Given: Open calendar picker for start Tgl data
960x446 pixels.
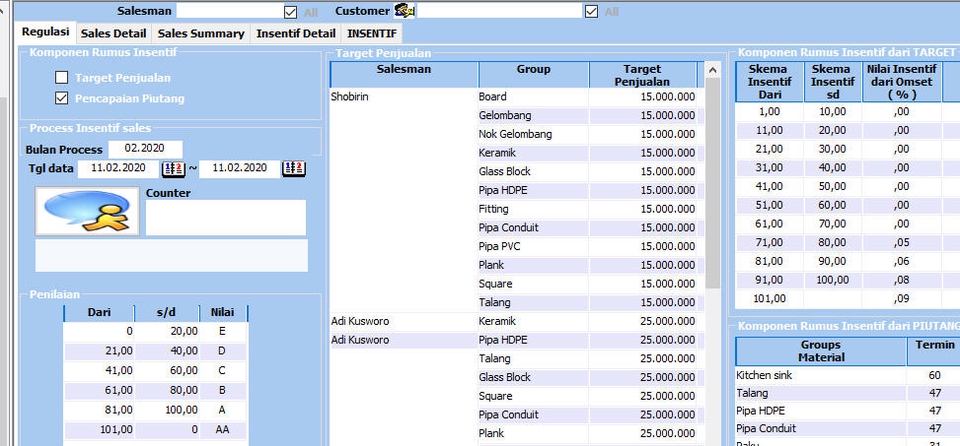Looking at the screenshot, I should (x=173, y=168).
